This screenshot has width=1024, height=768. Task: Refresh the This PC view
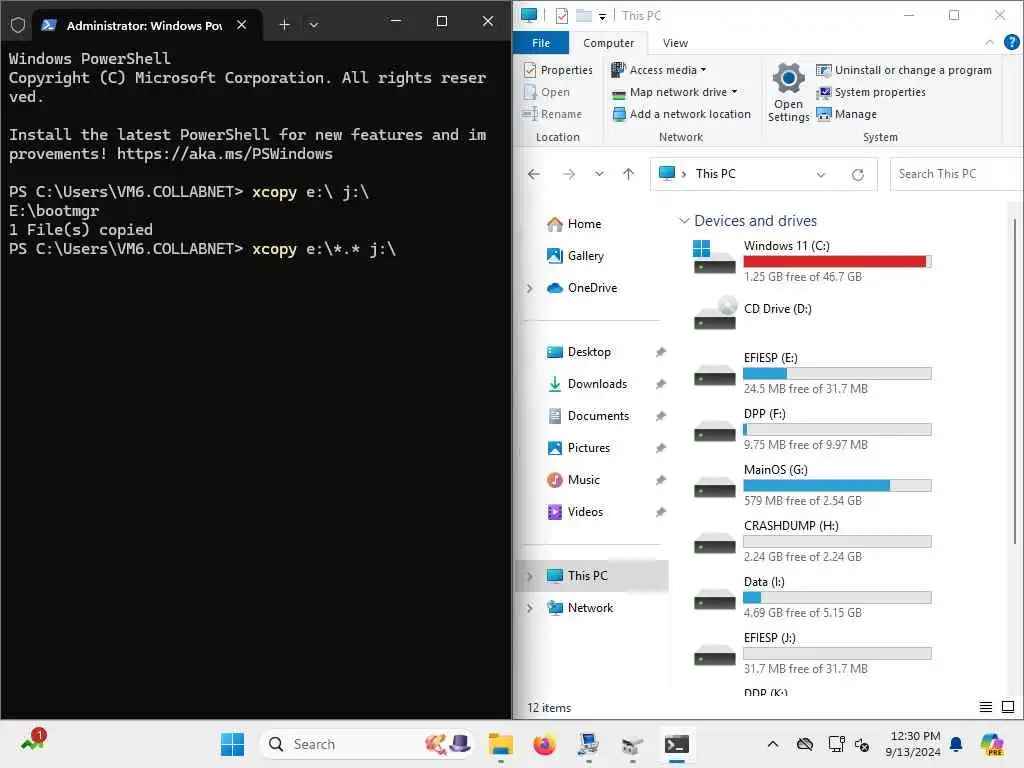[x=857, y=174]
